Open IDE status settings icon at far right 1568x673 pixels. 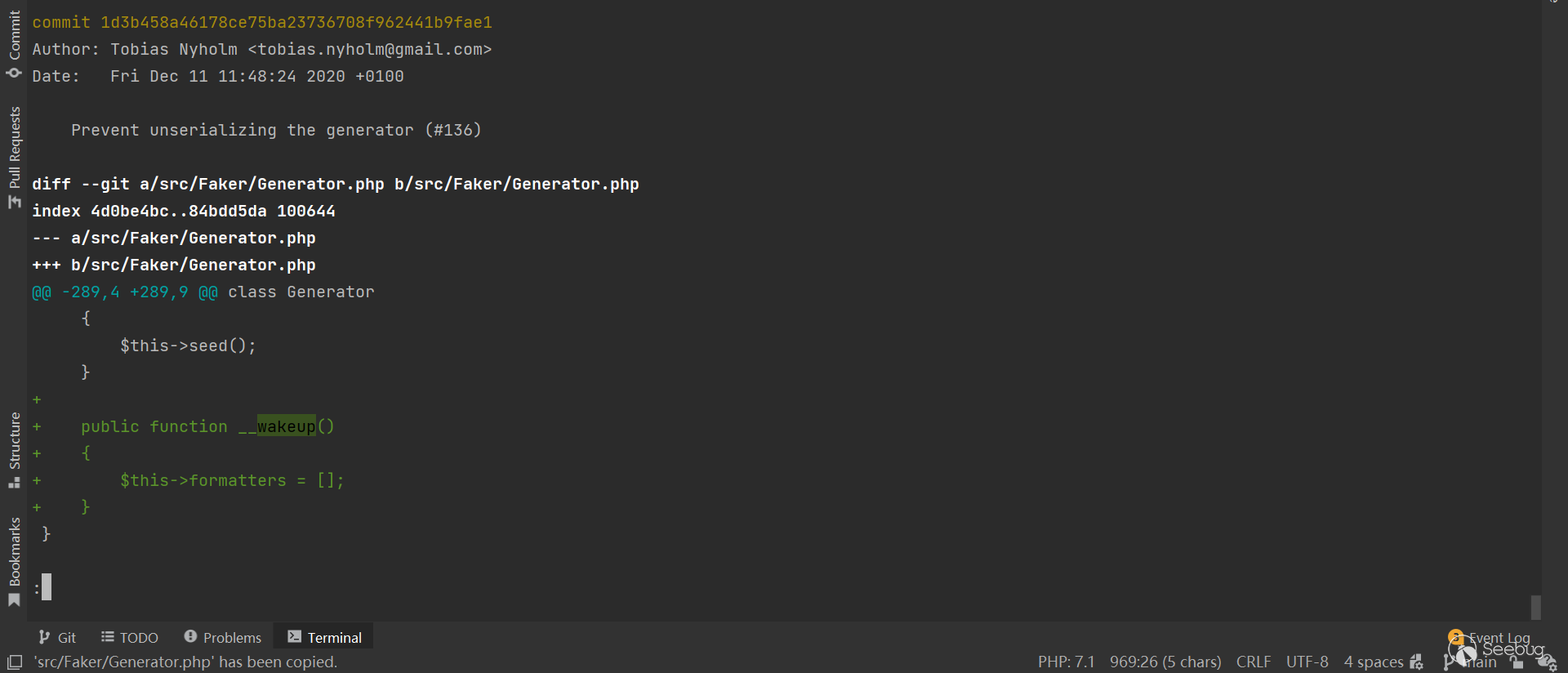click(1547, 662)
